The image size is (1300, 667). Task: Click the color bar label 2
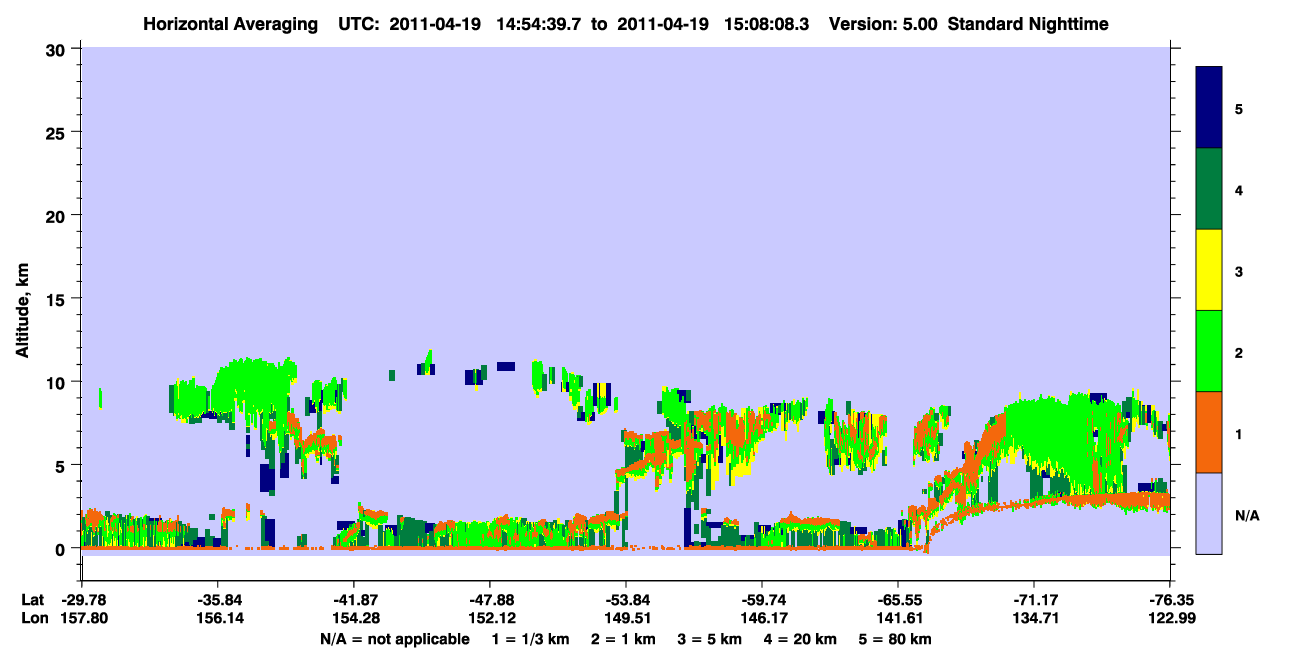tap(1240, 352)
